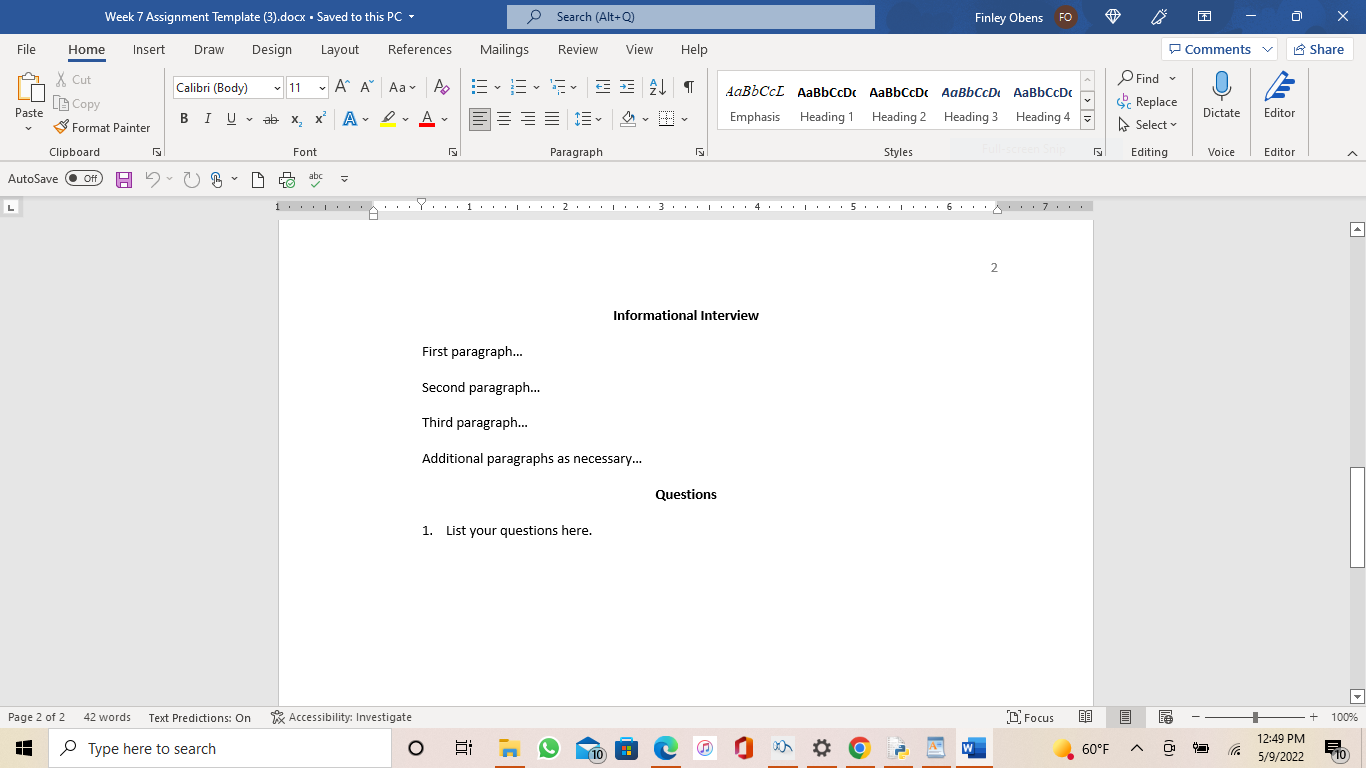Center align the paragraph
Image resolution: width=1366 pixels, height=768 pixels.
tap(504, 119)
